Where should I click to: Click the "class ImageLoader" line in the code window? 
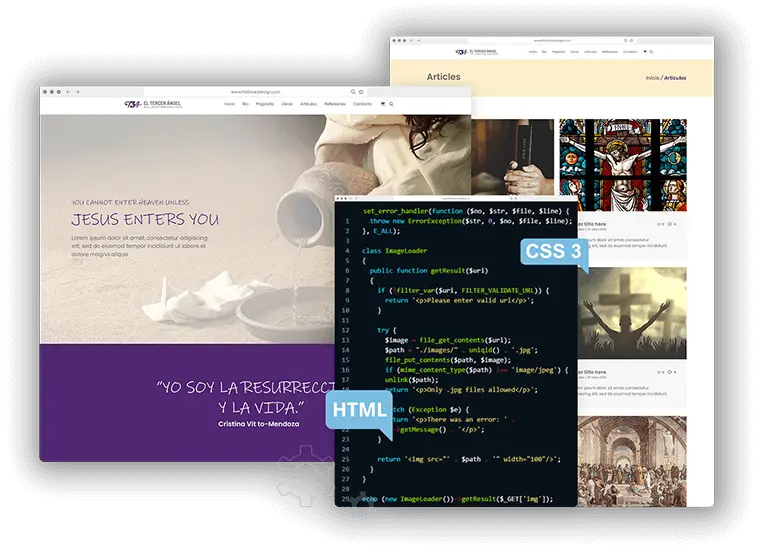coord(395,251)
